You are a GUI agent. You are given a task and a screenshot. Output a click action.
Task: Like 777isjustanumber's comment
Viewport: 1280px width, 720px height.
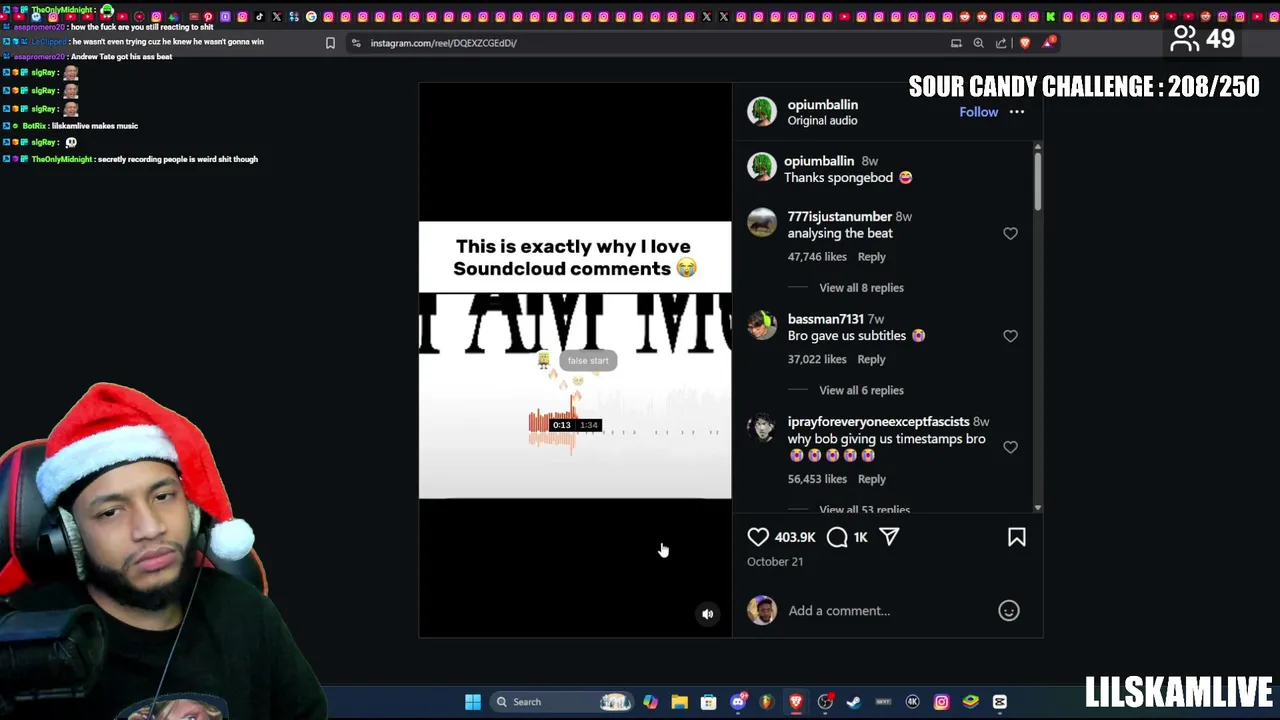1010,233
